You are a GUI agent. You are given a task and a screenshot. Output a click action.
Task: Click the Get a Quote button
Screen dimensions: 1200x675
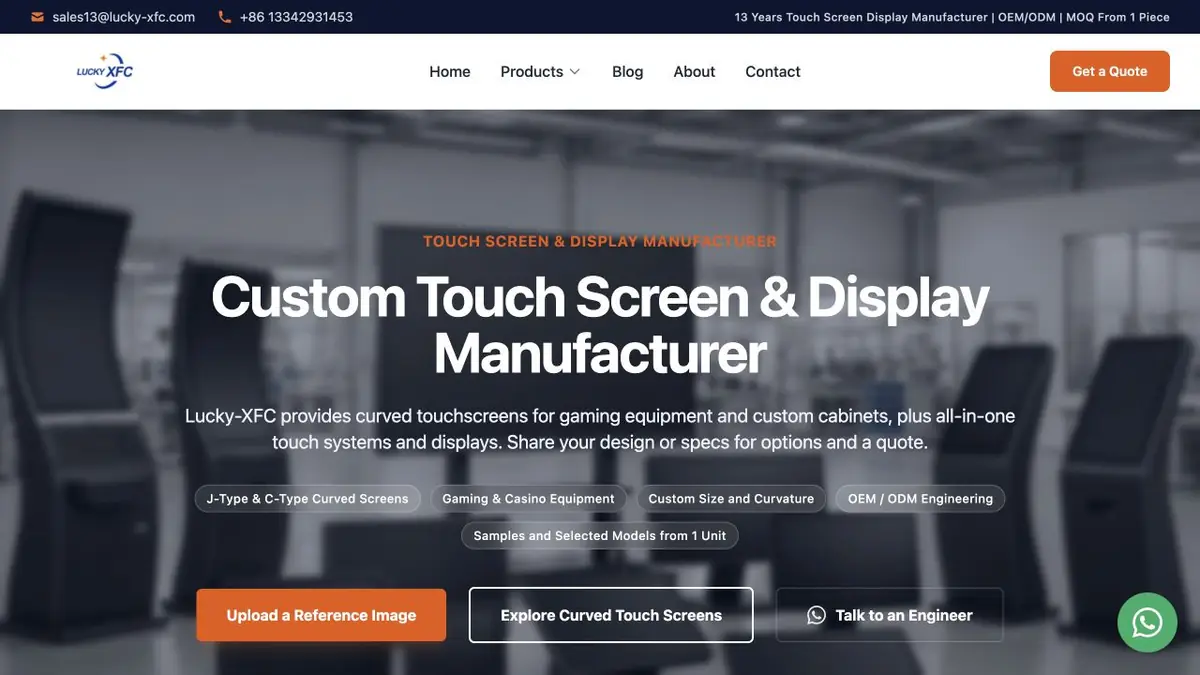(1110, 71)
